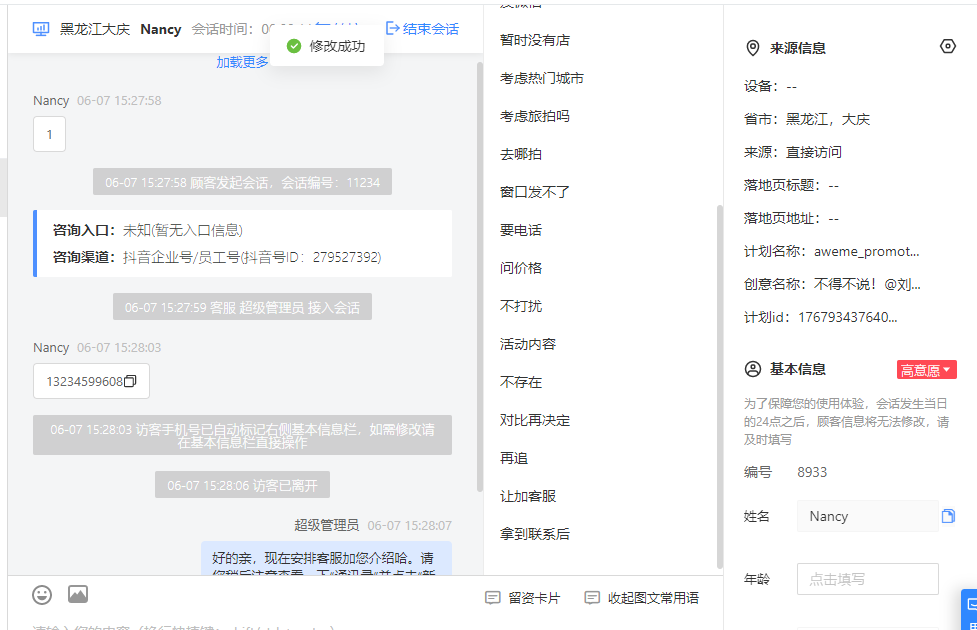977x630 pixels.
Task: Click the blue floating button at bottom right
Action: coord(969,609)
